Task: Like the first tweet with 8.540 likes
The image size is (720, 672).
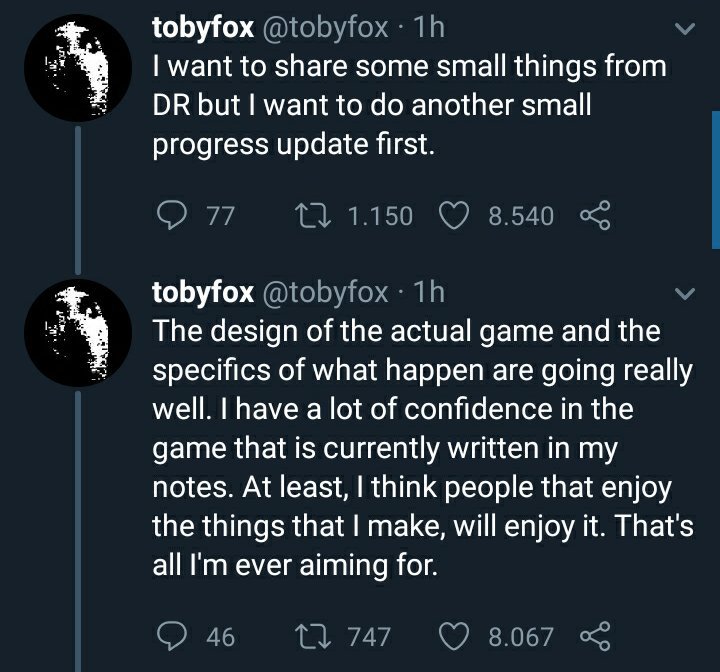Action: coord(454,215)
